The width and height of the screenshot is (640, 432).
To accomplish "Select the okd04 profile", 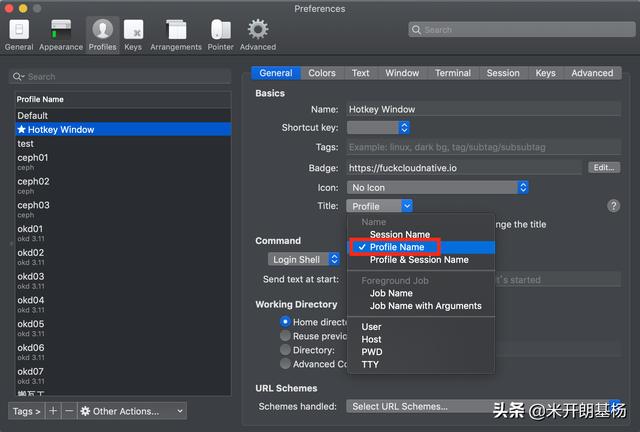I will [x=123, y=304].
